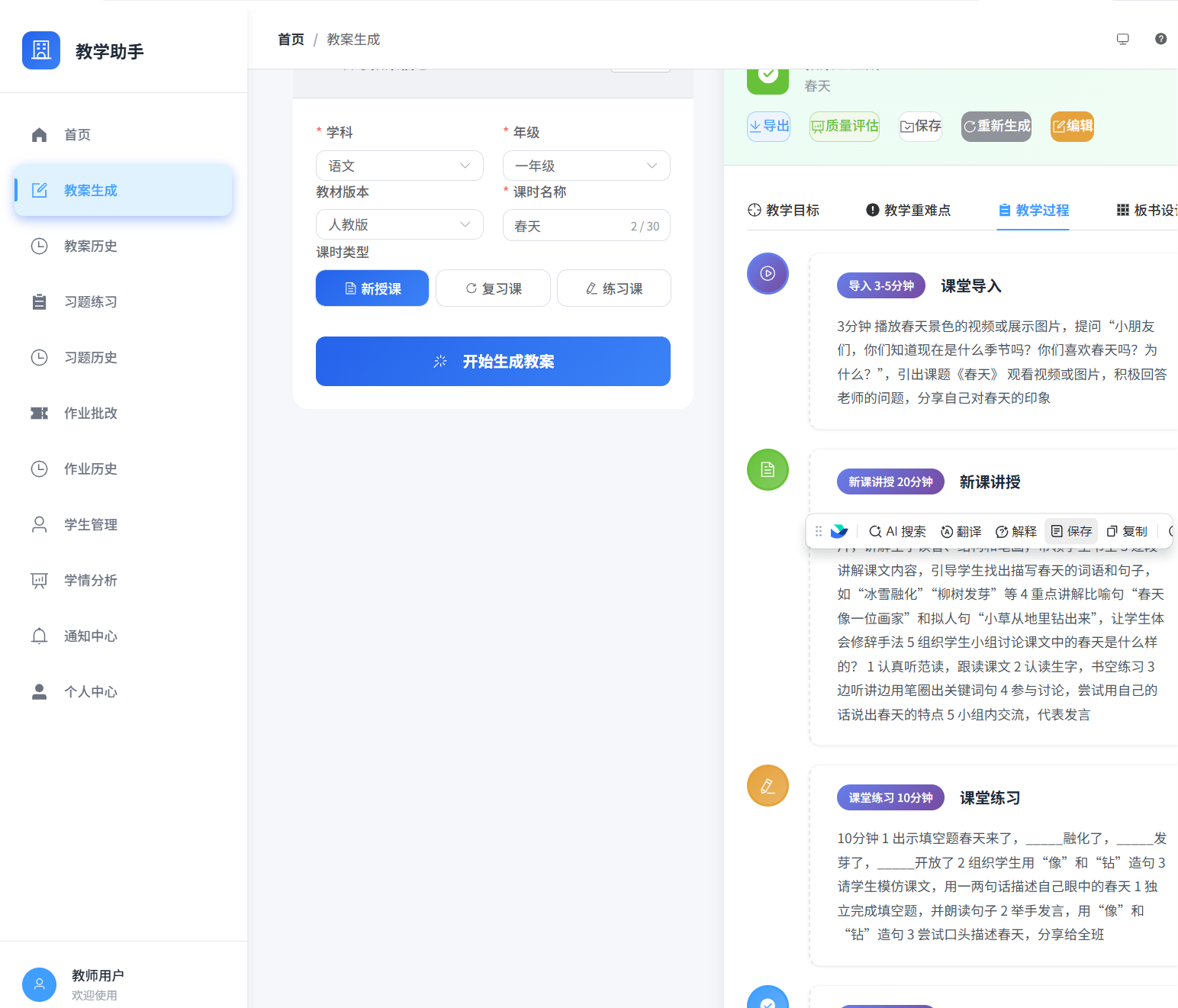Image resolution: width=1178 pixels, height=1008 pixels.
Task: Click the orange pencil icon for 课堂练习
Action: click(x=768, y=785)
